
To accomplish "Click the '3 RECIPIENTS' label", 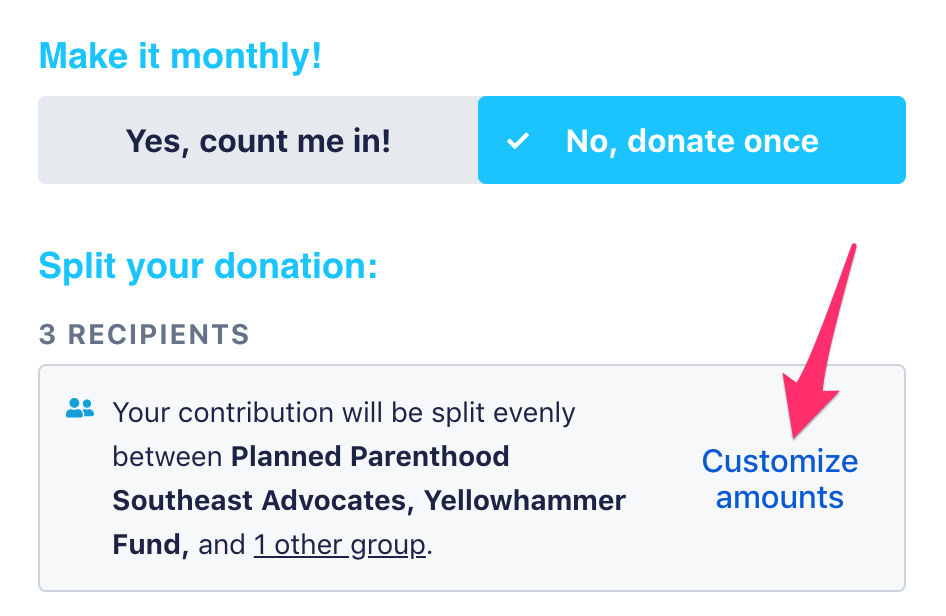I will [x=144, y=334].
